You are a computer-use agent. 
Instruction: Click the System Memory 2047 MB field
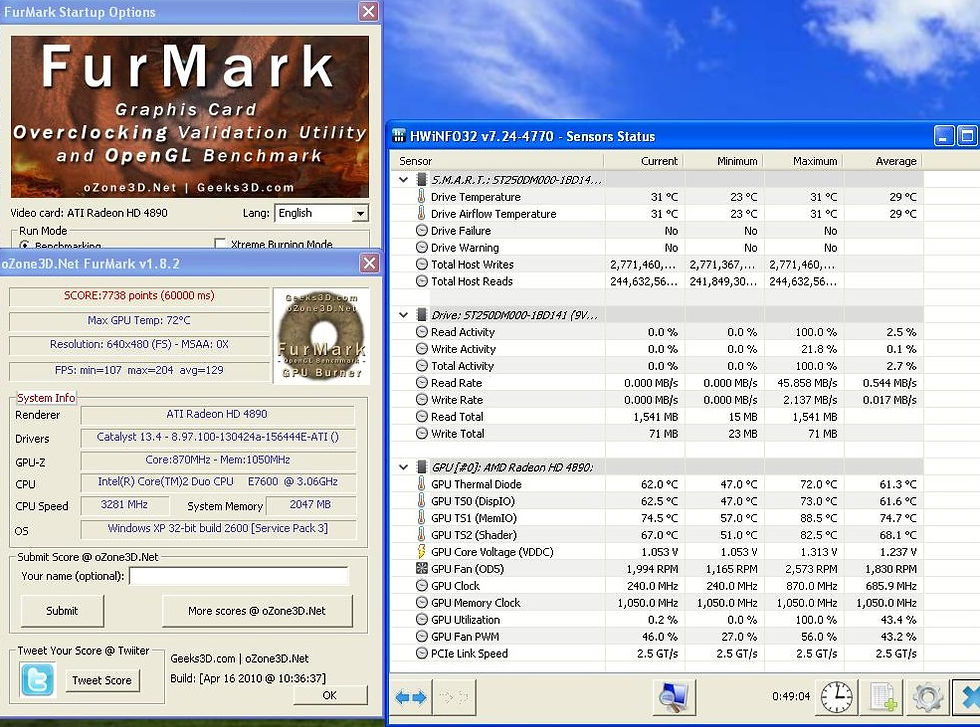tap(311, 504)
